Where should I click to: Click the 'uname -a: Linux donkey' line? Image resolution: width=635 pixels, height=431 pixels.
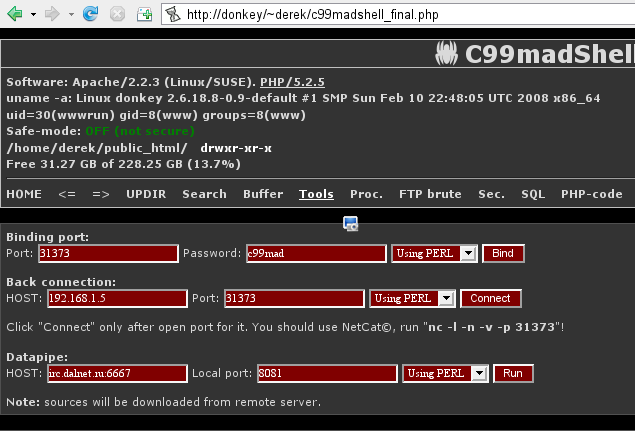[x=303, y=98]
